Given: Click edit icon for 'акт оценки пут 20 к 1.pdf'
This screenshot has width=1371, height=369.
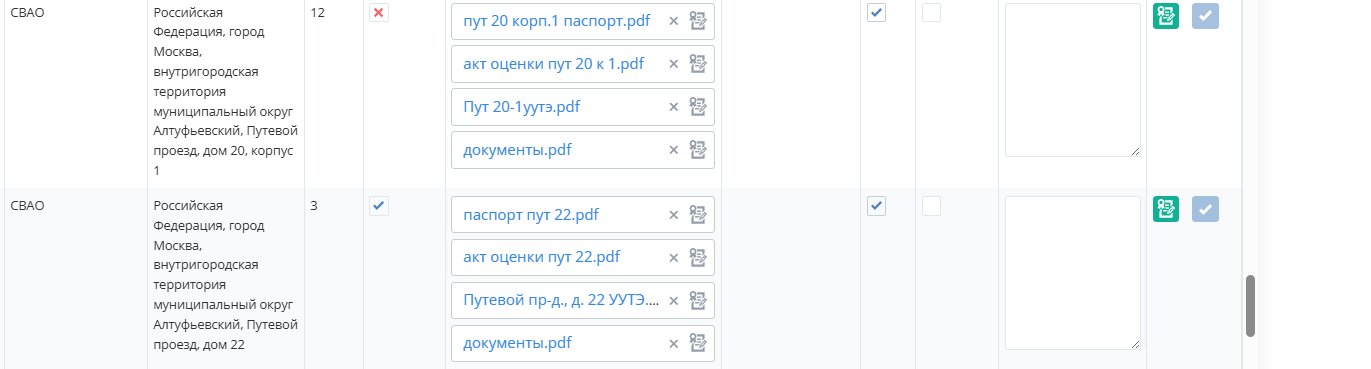Looking at the screenshot, I should click(698, 64).
